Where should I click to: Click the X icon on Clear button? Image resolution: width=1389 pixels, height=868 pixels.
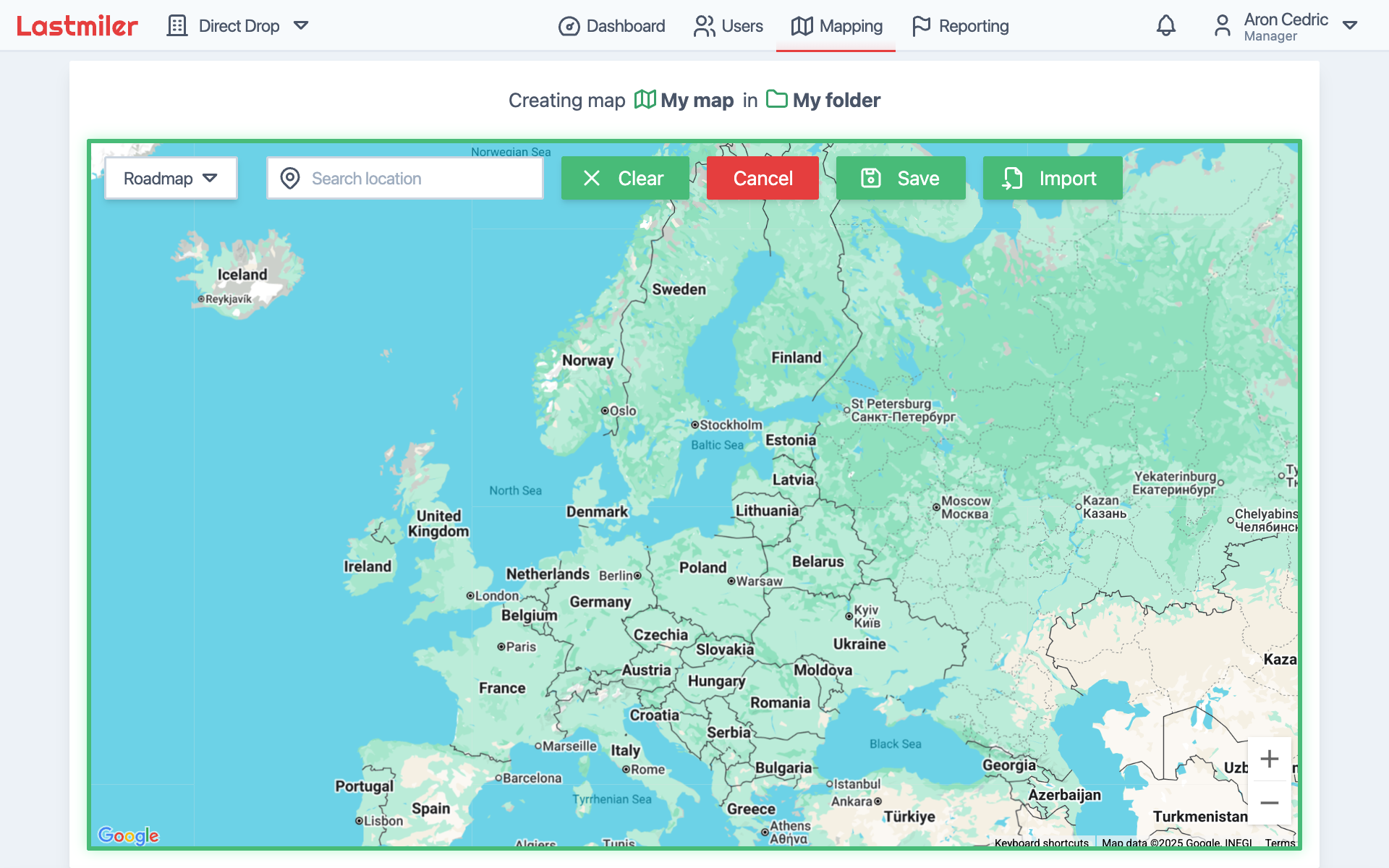click(x=591, y=178)
